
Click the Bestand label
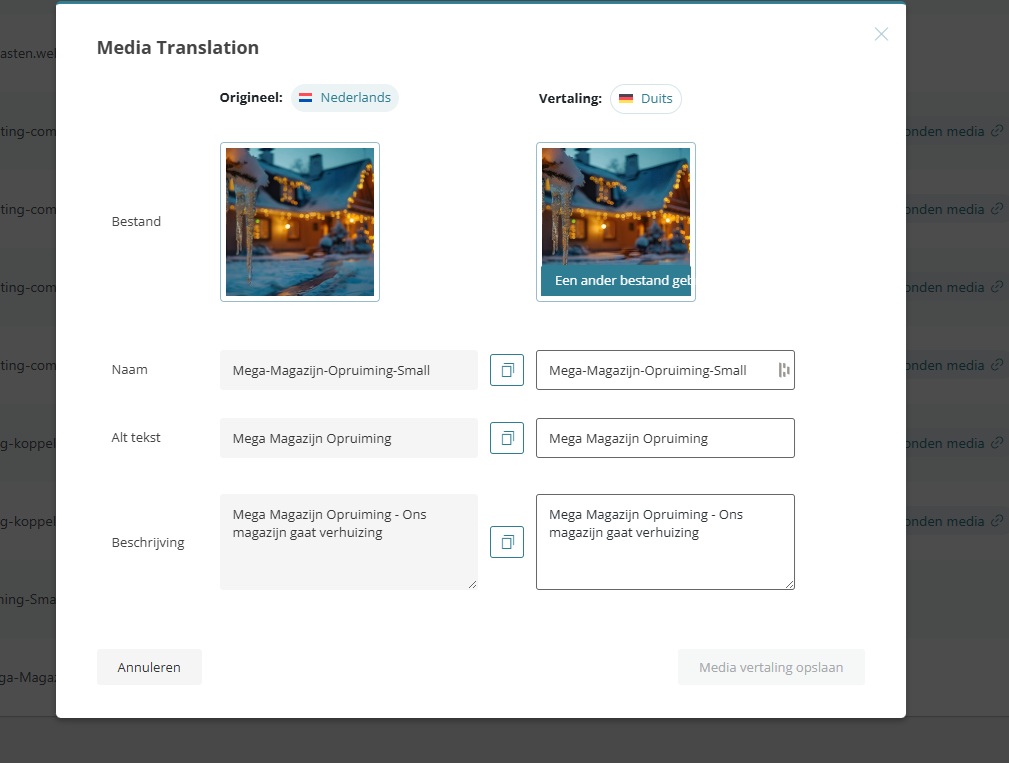coord(136,221)
